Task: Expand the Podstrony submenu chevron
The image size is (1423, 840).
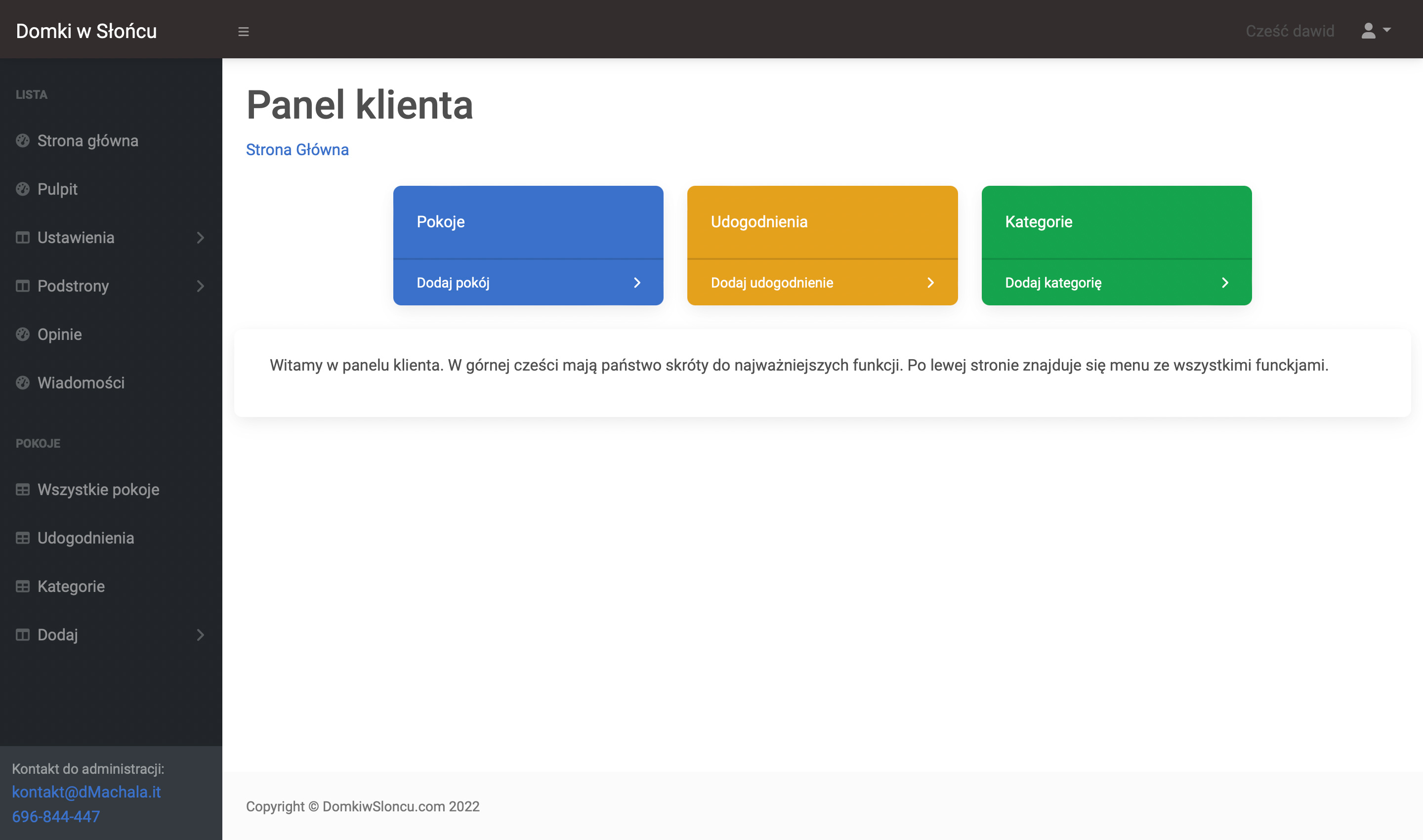Action: (x=201, y=287)
